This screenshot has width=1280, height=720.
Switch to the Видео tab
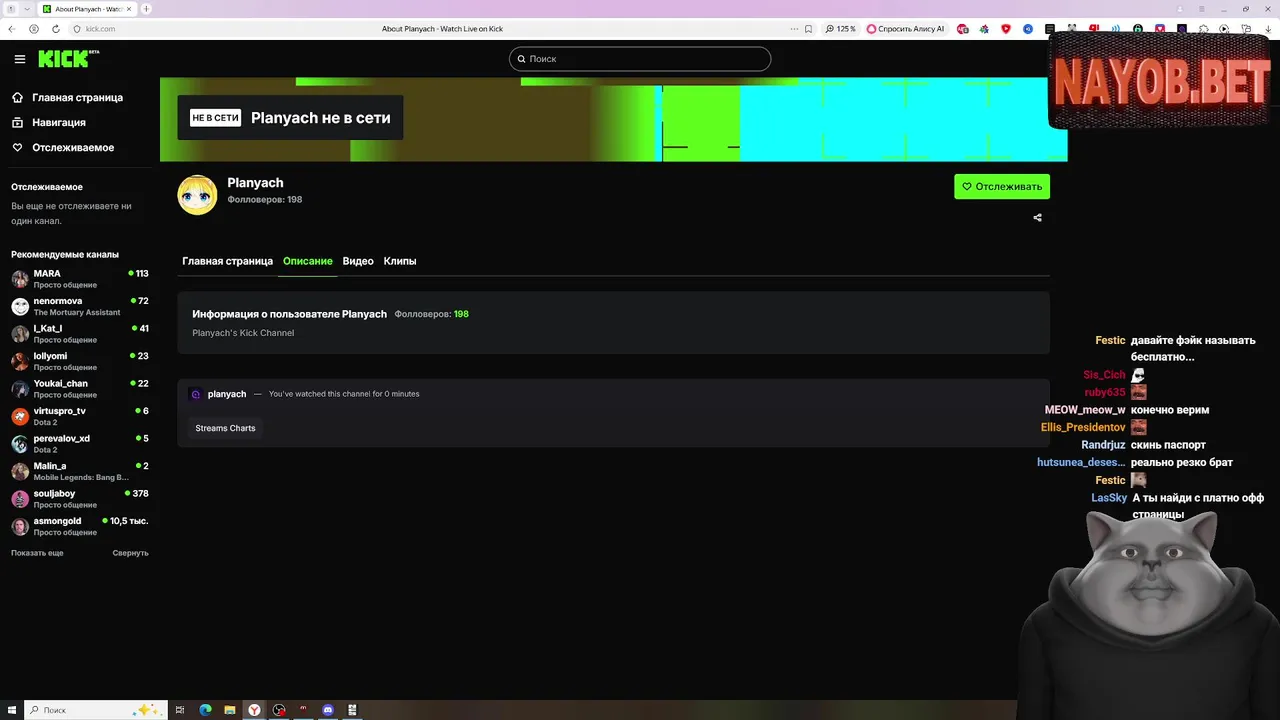click(358, 261)
